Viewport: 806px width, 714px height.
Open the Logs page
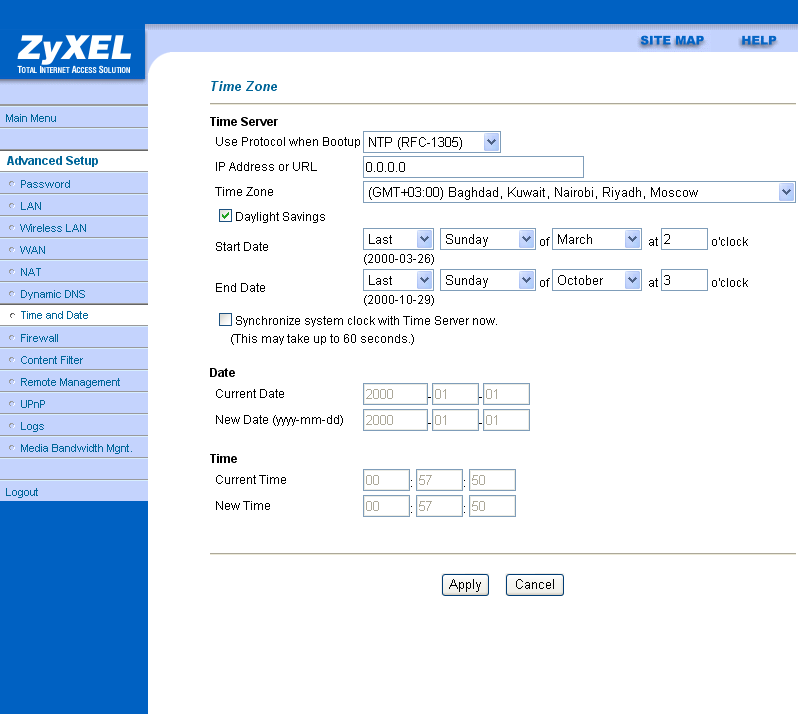(32, 426)
